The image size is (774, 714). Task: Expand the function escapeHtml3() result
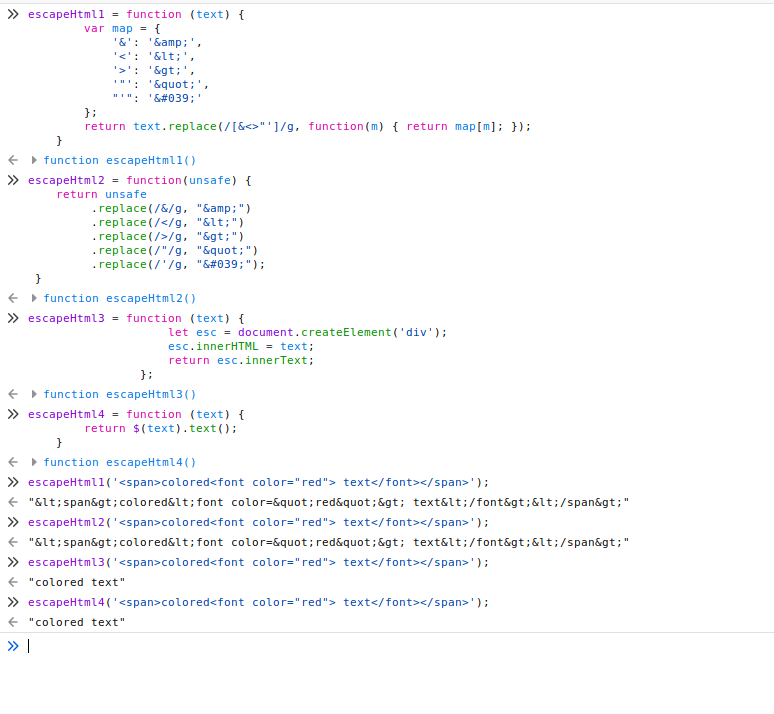tap(34, 394)
